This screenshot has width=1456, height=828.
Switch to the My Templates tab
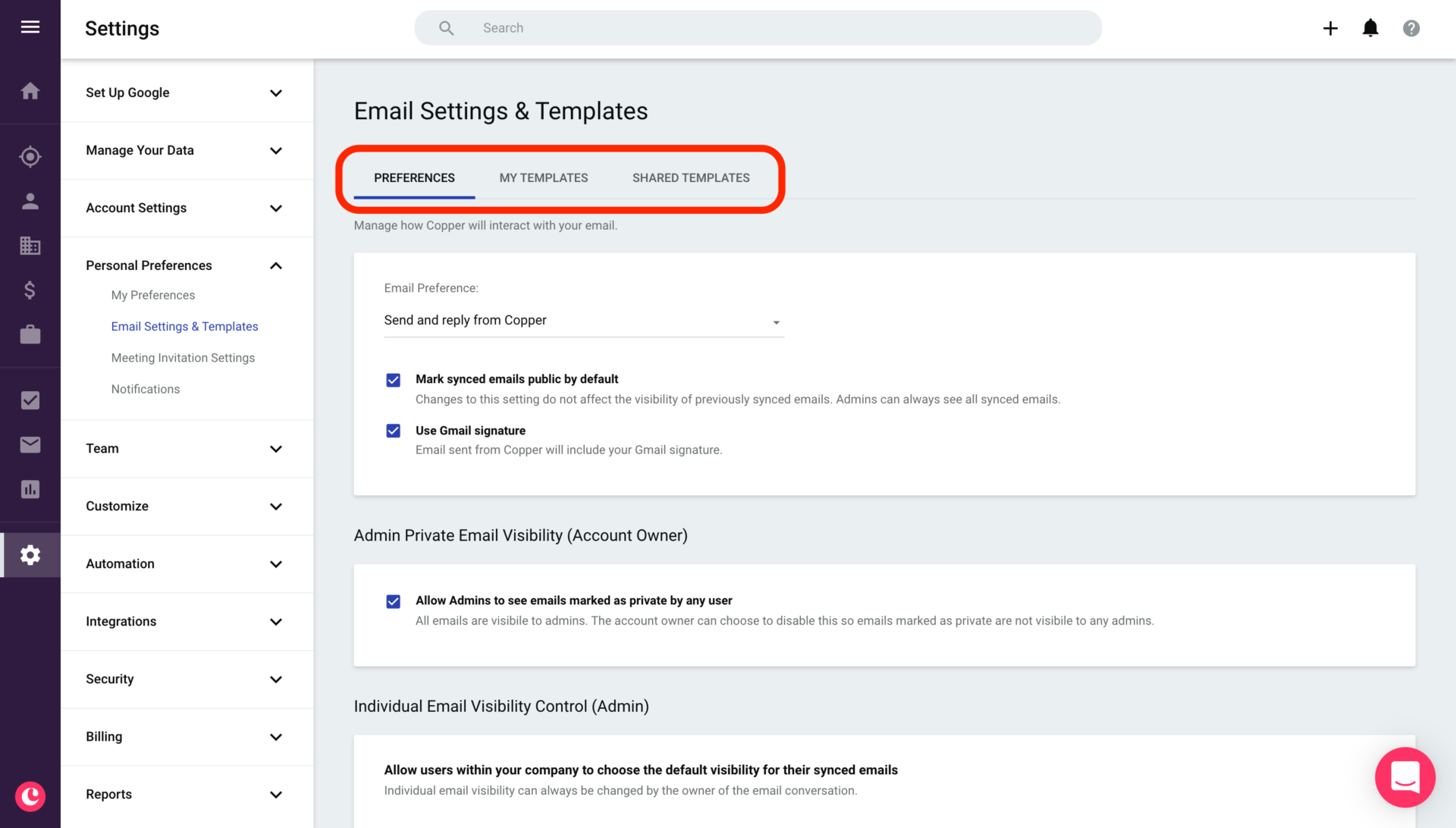click(543, 177)
